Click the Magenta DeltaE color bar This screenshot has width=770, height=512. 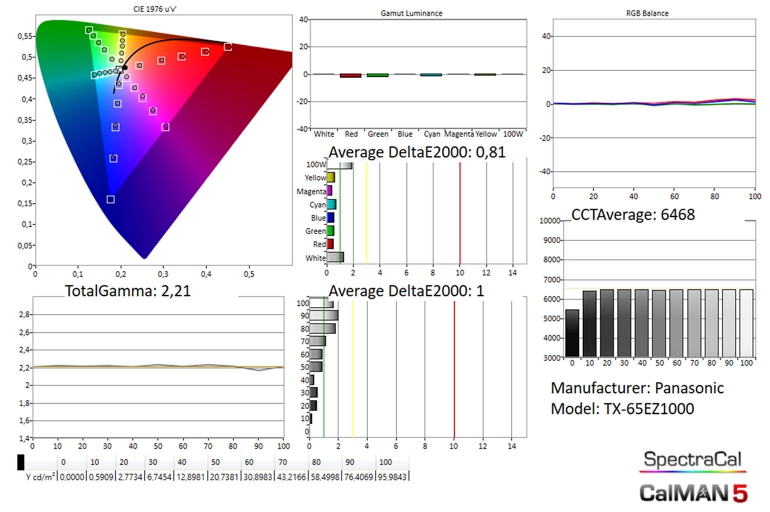click(329, 190)
